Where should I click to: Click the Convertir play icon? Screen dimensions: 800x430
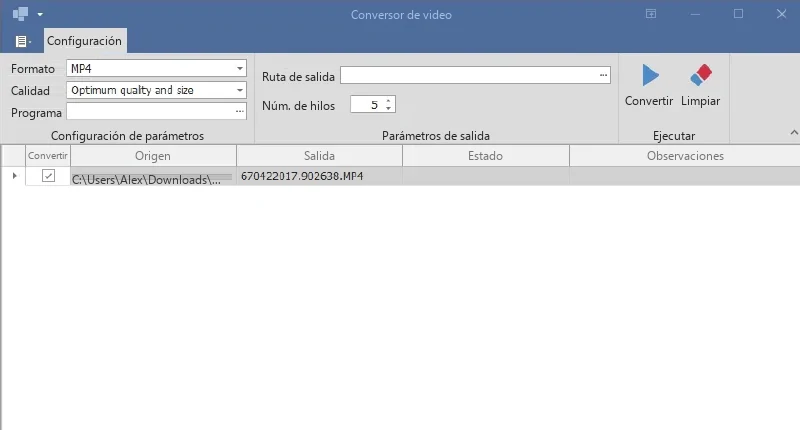coord(650,75)
